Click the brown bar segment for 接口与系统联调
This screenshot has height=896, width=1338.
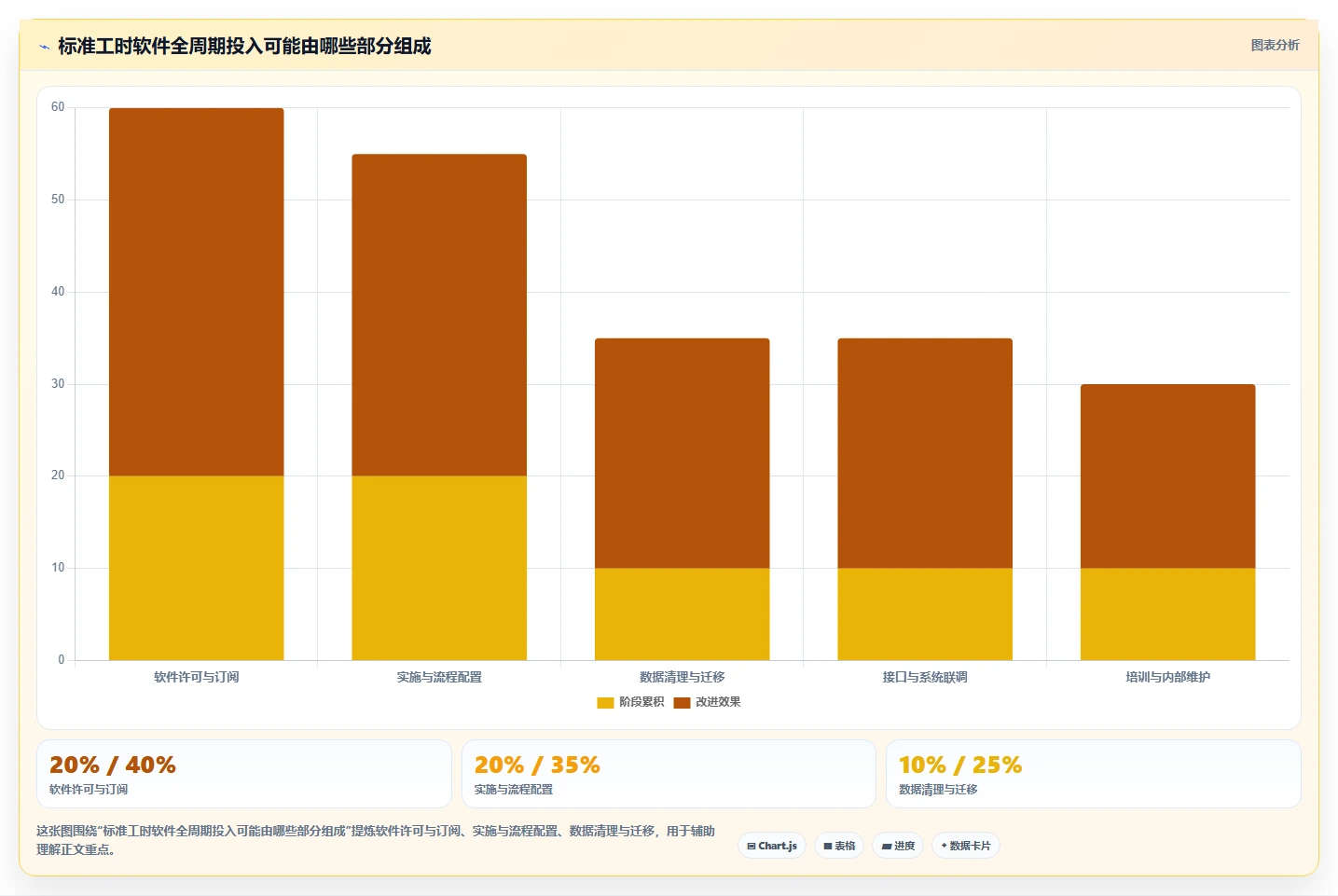925,453
